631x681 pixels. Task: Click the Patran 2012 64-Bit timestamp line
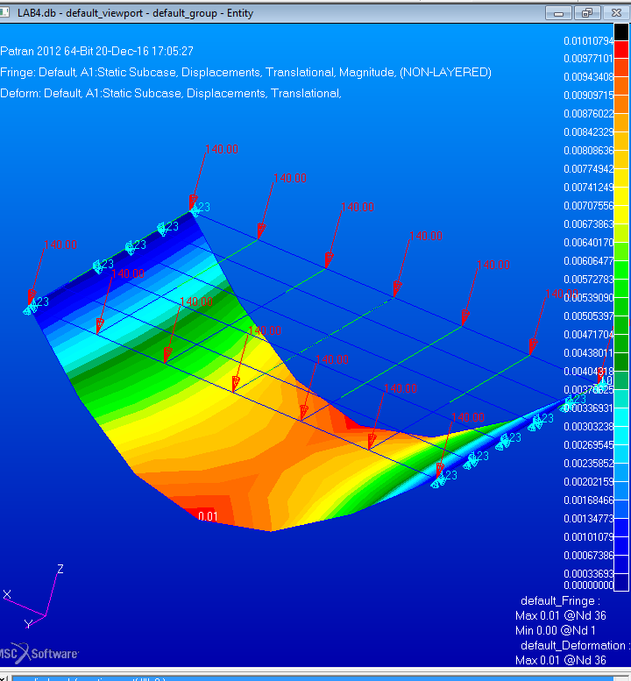pos(97,51)
